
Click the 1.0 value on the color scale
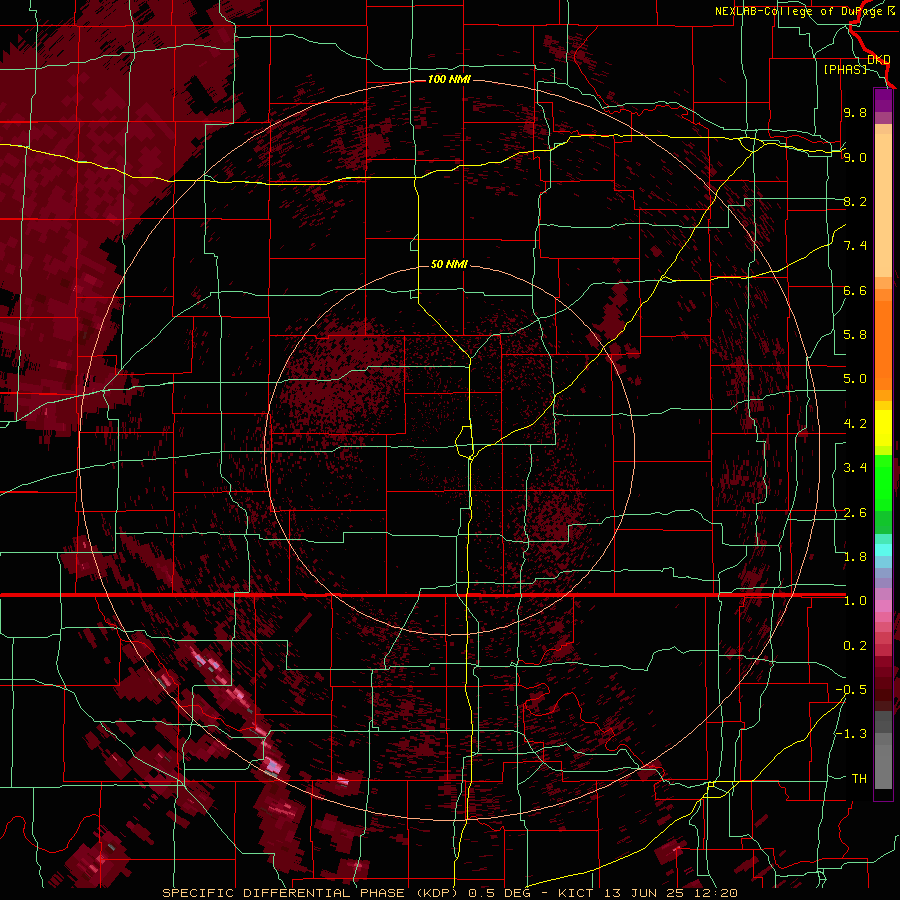click(x=855, y=601)
